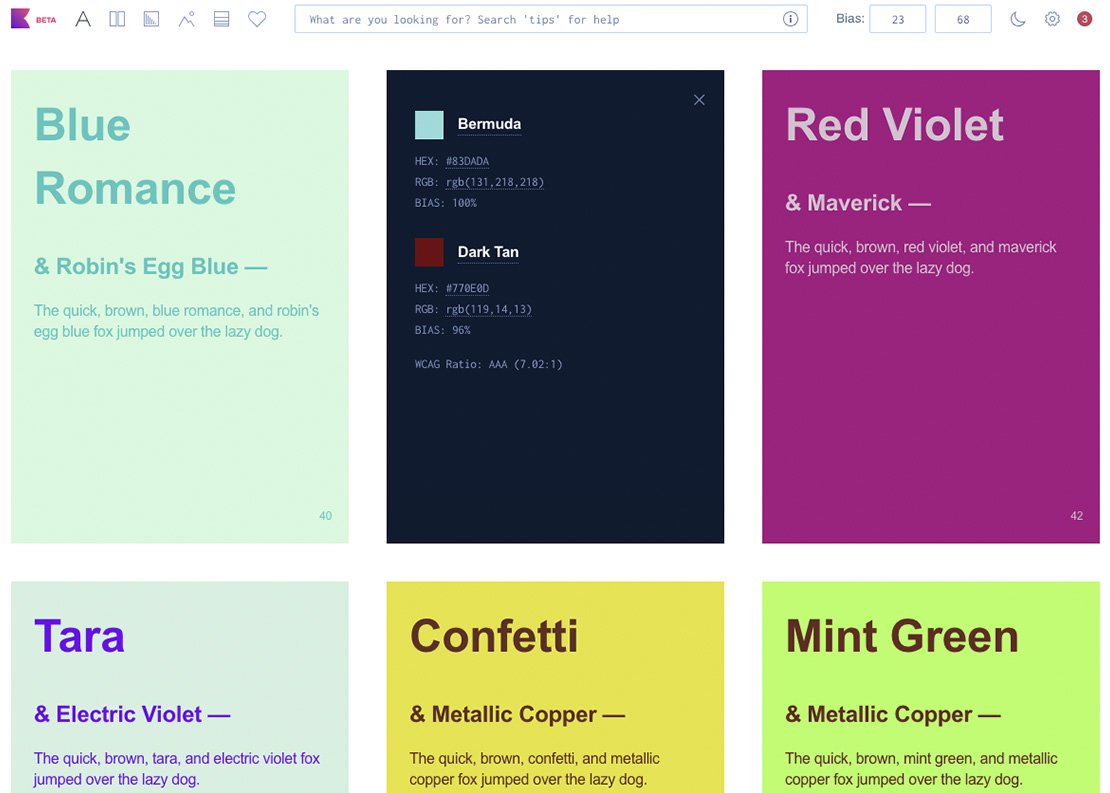Close the Bermuda color detail card
The height and width of the screenshot is (793, 1110).
coord(699,99)
